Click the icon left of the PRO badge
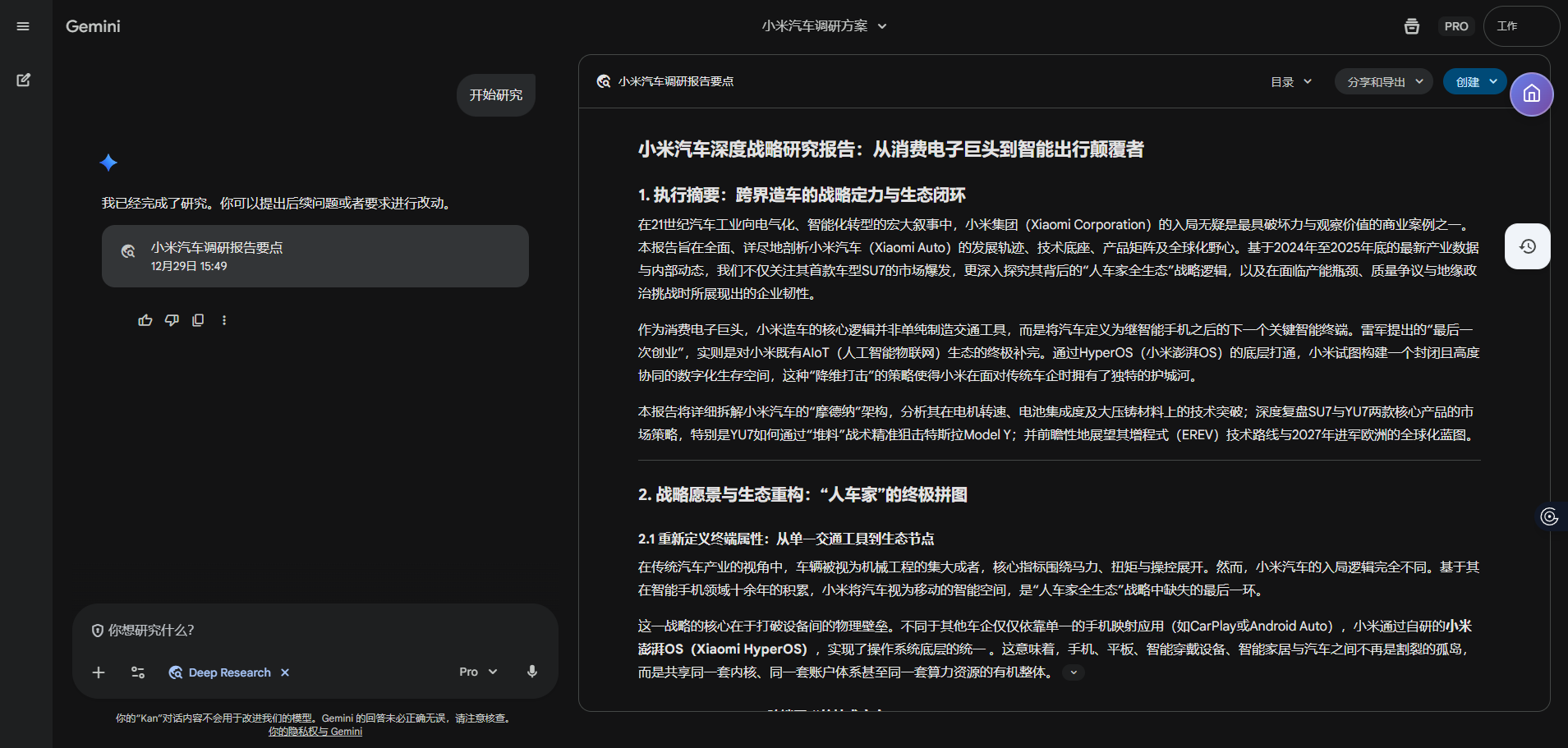This screenshot has height=748, width=1568. coord(1411,26)
